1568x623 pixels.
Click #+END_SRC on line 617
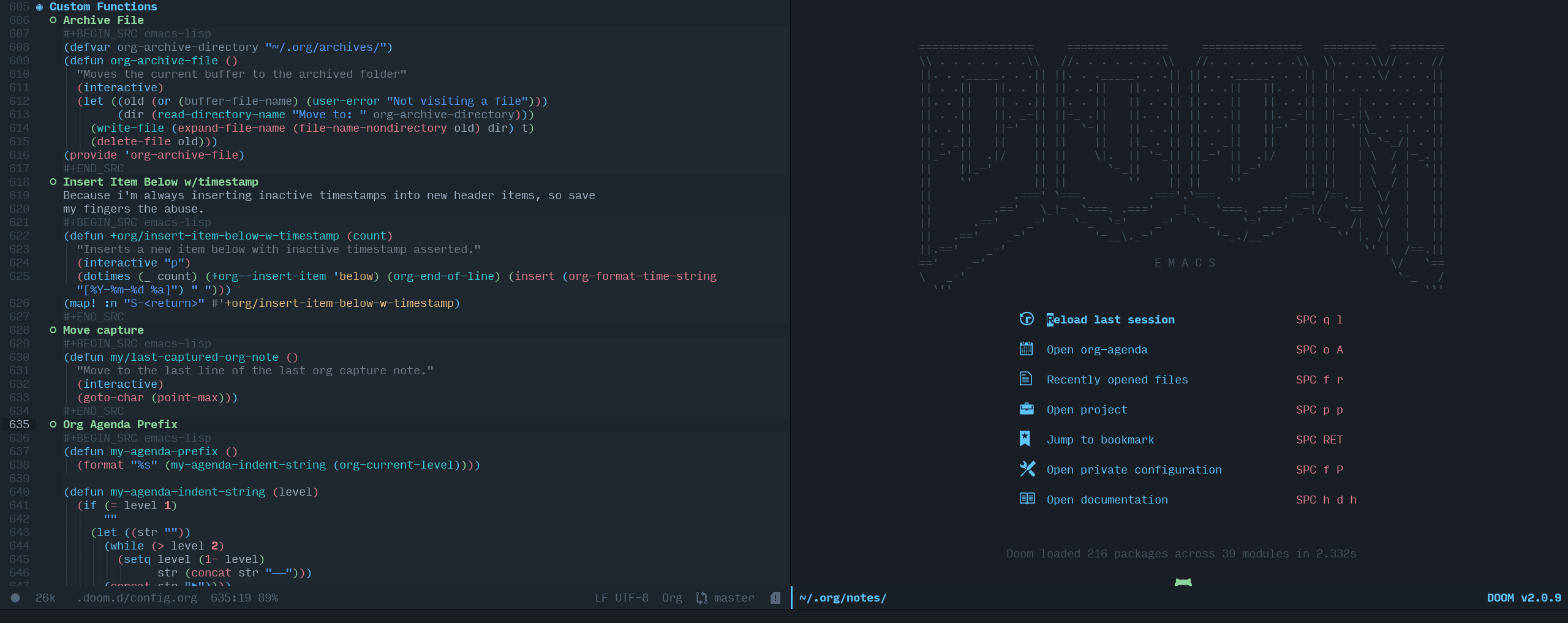tap(93, 168)
